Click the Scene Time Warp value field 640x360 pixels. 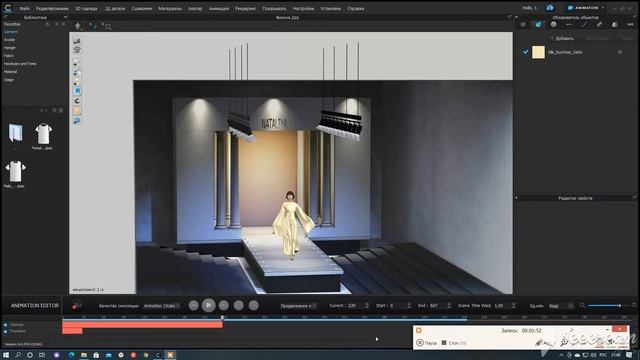click(x=504, y=306)
